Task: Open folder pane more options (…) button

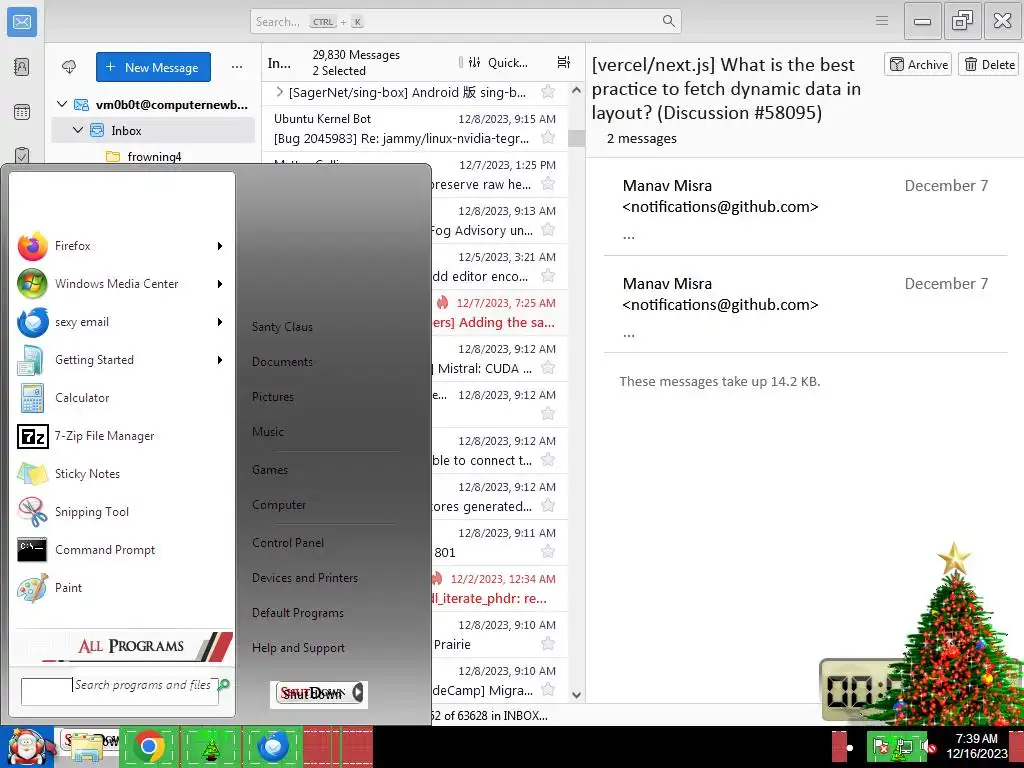Action: click(x=237, y=67)
